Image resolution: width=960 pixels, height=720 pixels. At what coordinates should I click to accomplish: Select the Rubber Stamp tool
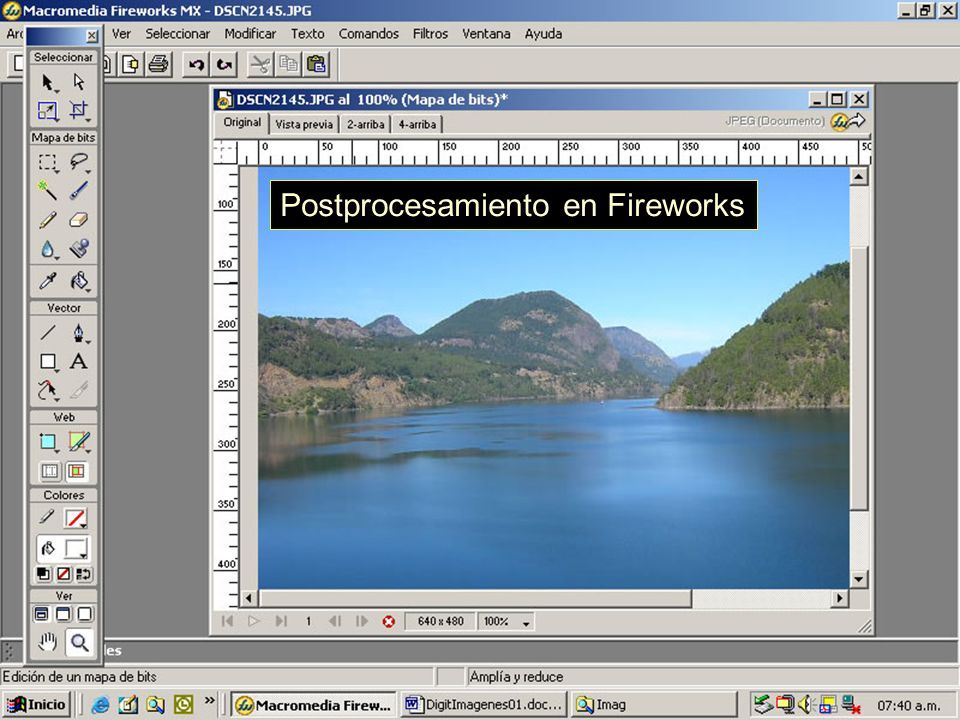(x=78, y=249)
